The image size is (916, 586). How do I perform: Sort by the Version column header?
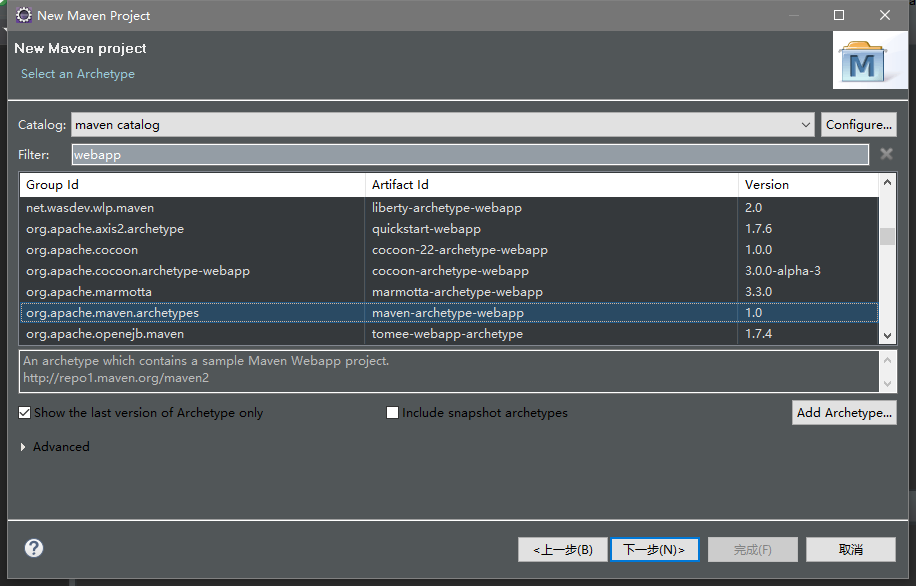(809, 185)
